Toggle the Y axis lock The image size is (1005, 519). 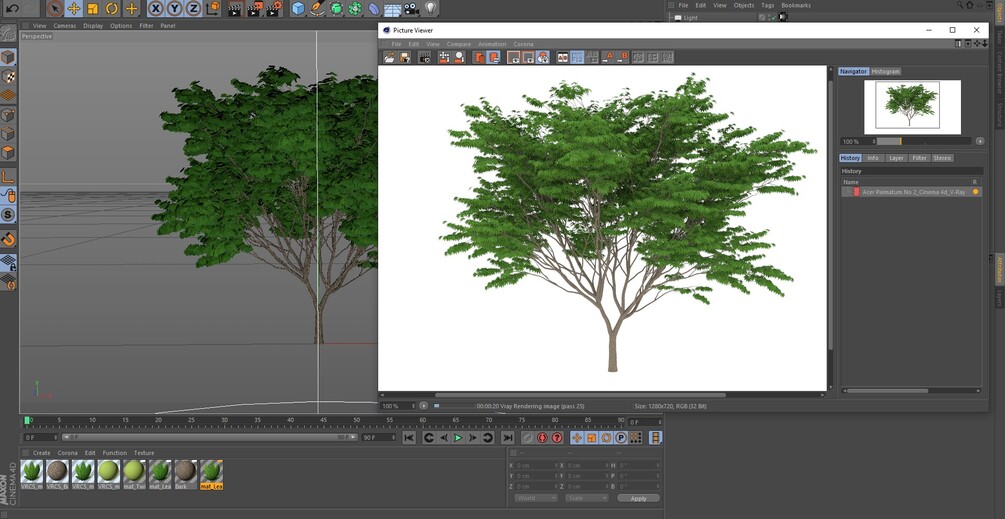coord(174,9)
